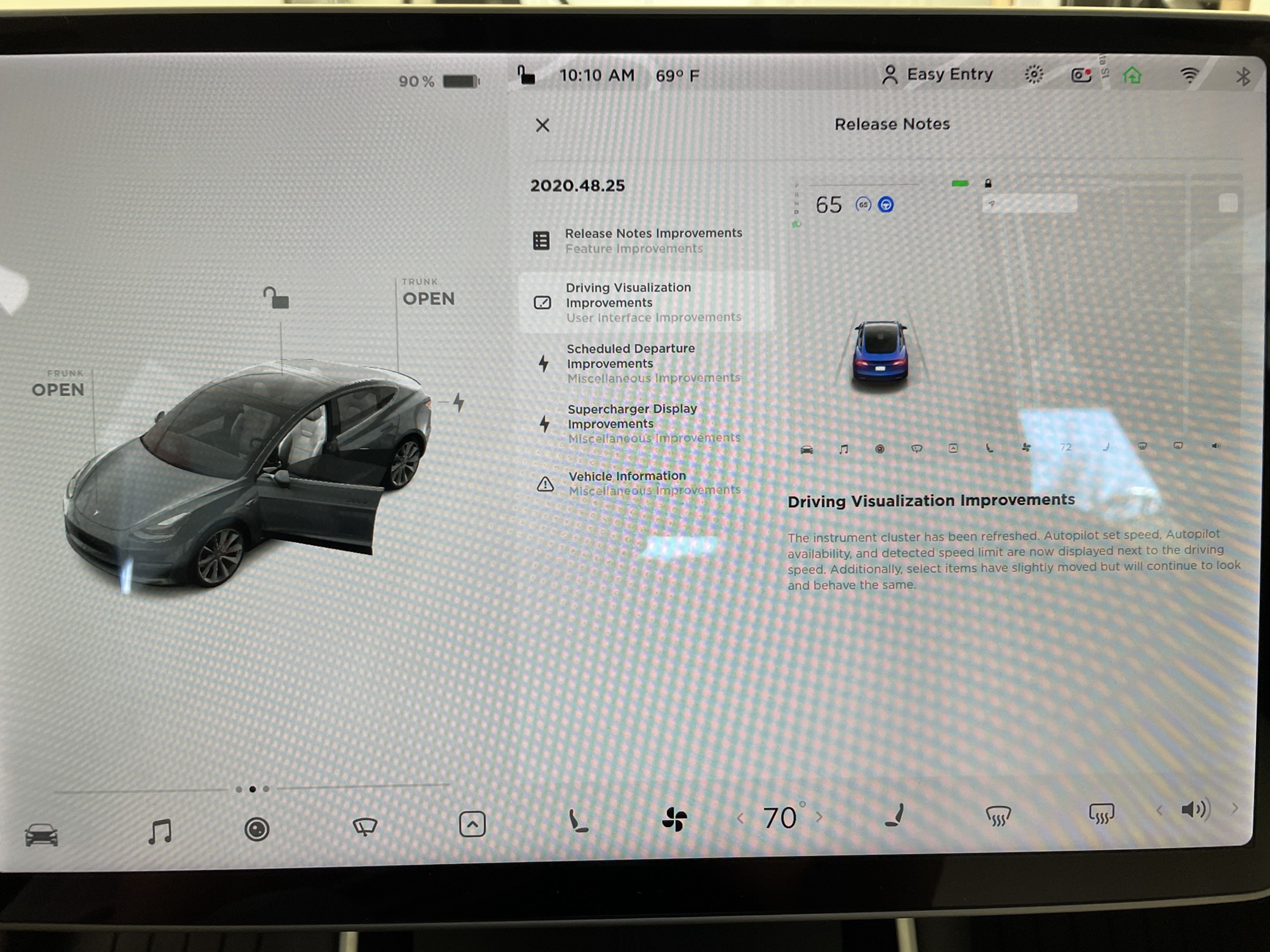Image resolution: width=1270 pixels, height=952 pixels.
Task: Tap the climate fan icon
Action: (x=674, y=819)
